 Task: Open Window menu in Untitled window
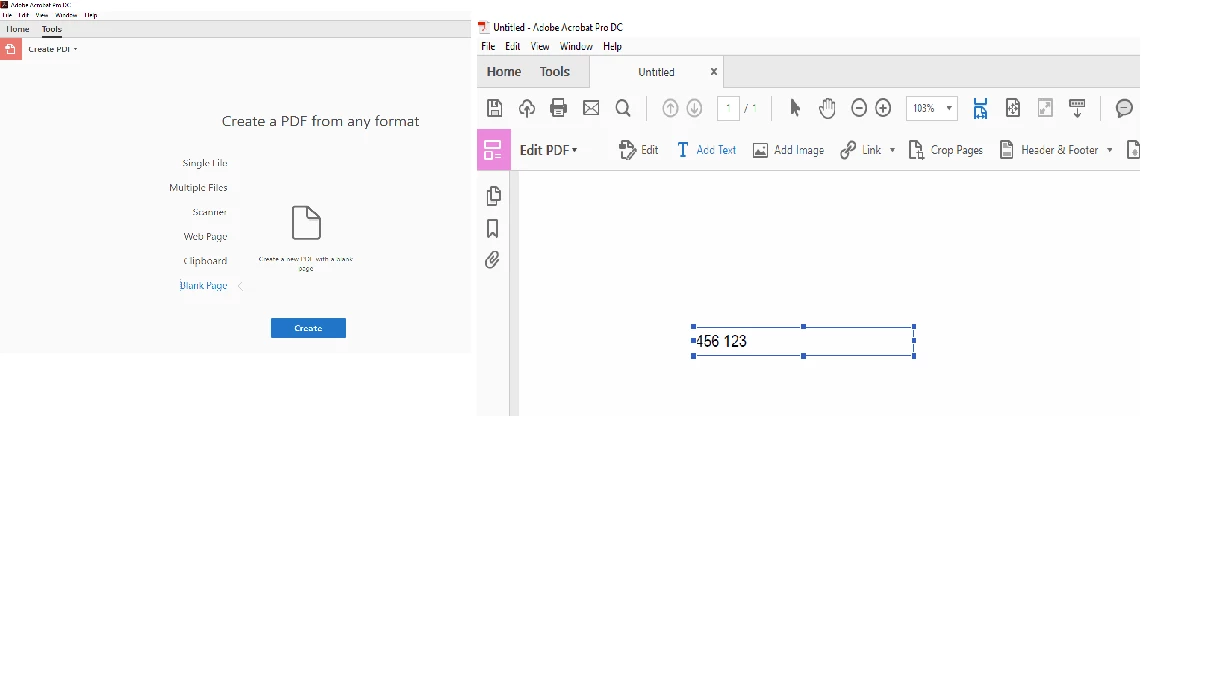click(576, 46)
